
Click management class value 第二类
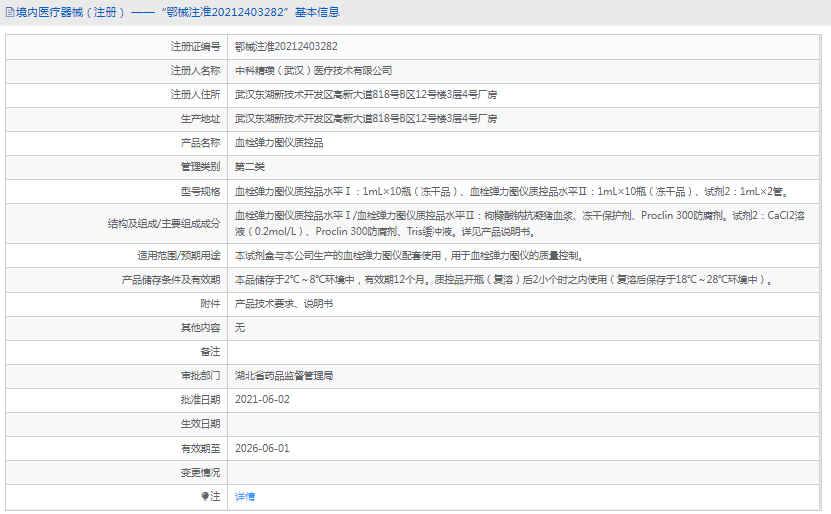pos(250,167)
